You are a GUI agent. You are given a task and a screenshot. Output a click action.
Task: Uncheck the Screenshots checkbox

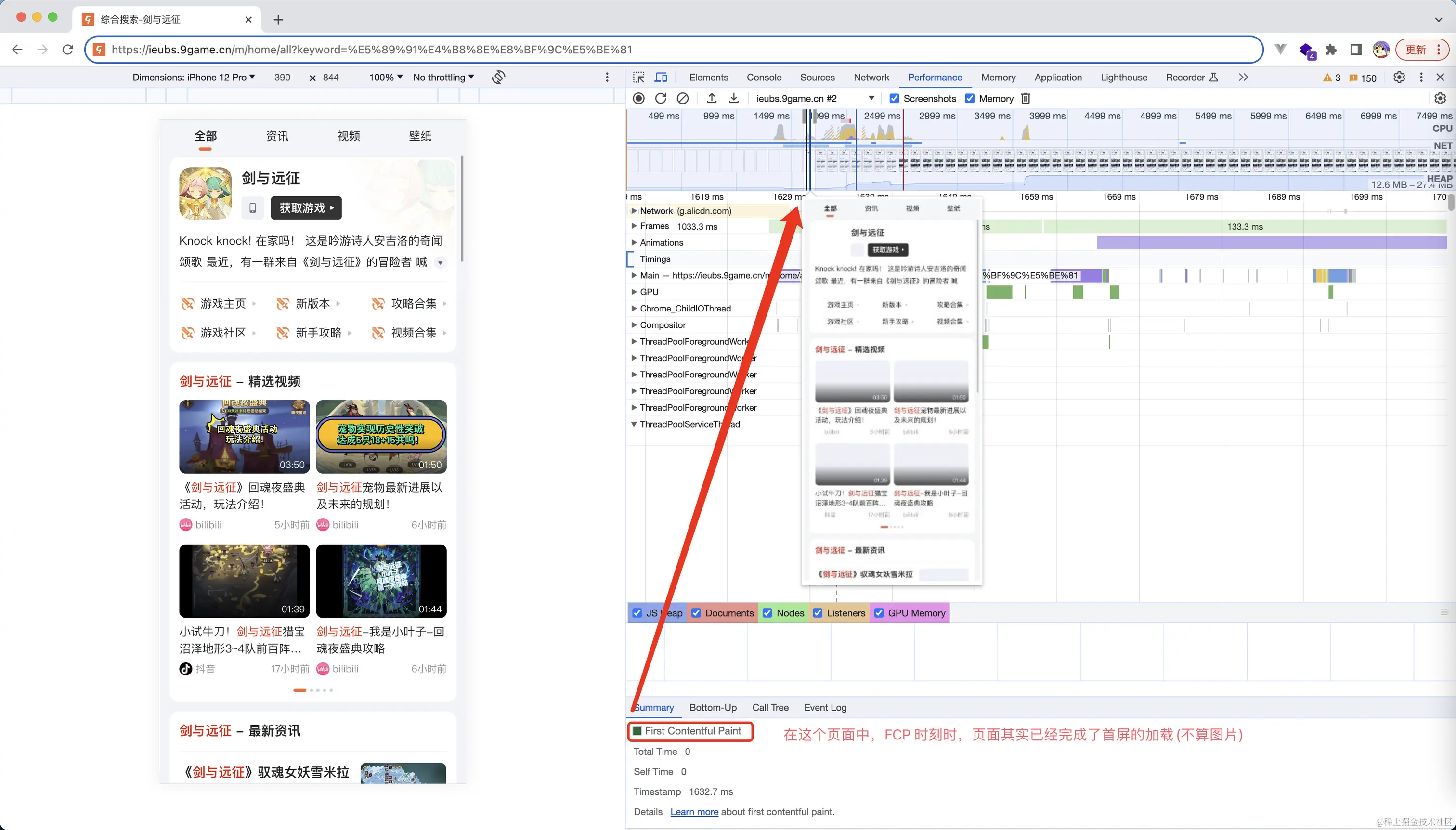point(894,99)
